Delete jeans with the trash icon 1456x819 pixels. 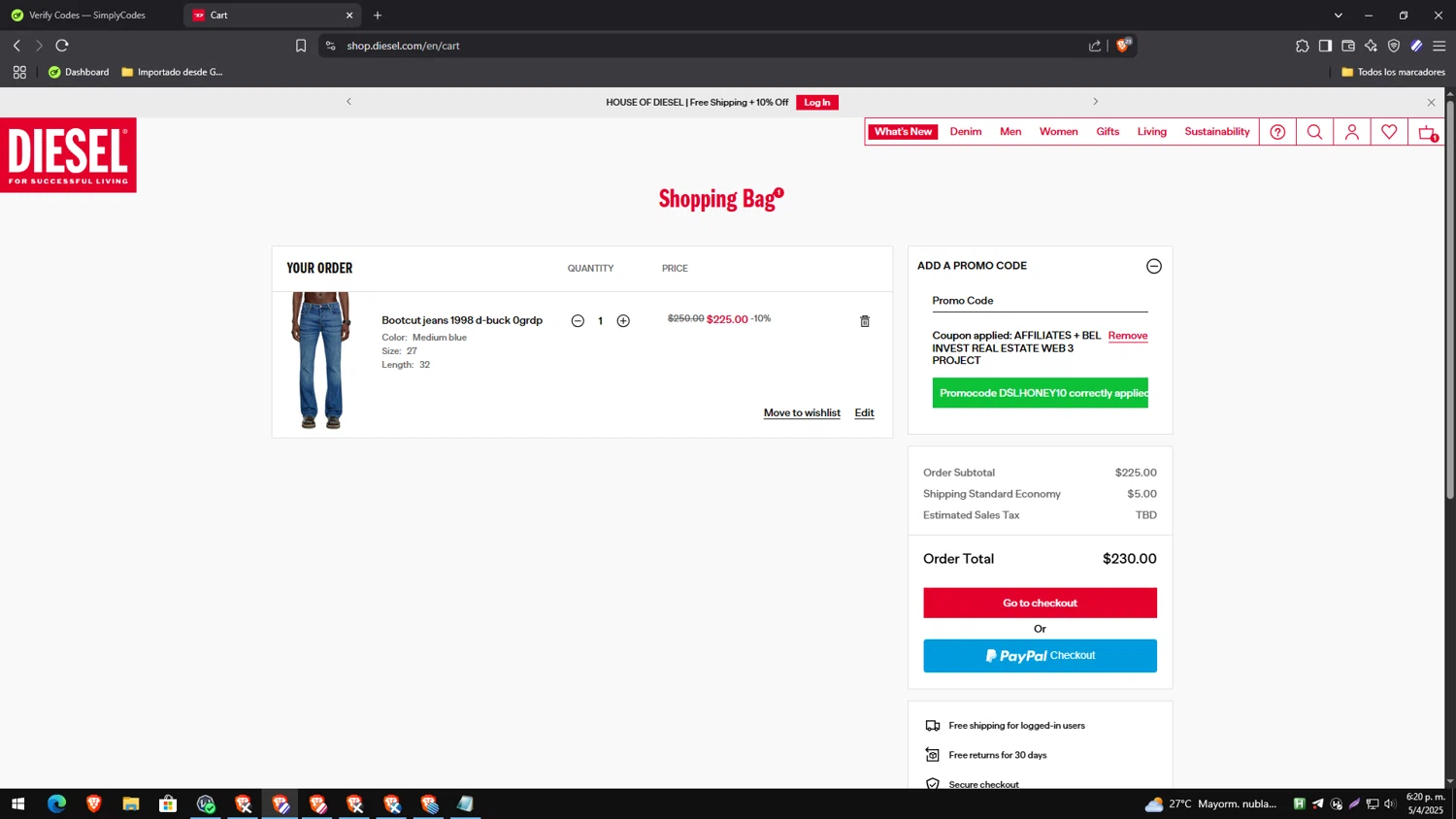(x=865, y=321)
